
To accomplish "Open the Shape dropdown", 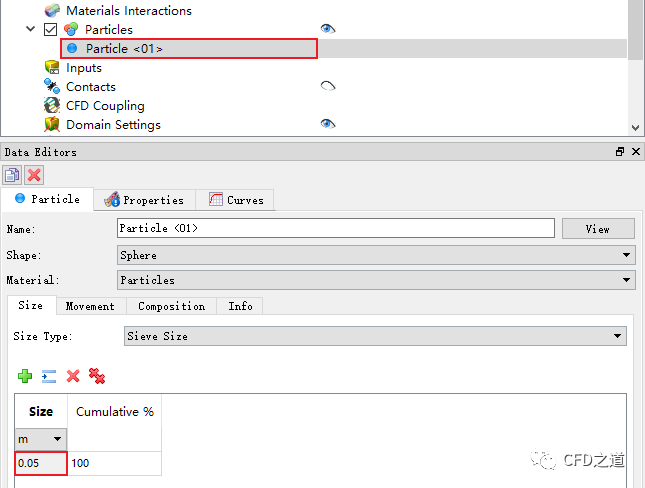I will pos(376,255).
